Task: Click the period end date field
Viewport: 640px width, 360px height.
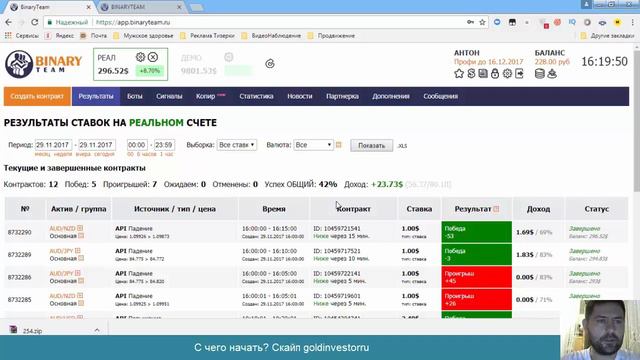Action: click(x=97, y=145)
